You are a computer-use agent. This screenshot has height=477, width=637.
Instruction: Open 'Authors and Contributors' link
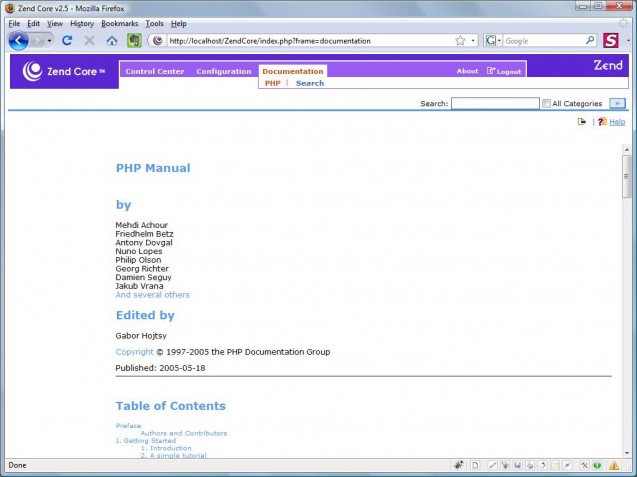tap(184, 433)
